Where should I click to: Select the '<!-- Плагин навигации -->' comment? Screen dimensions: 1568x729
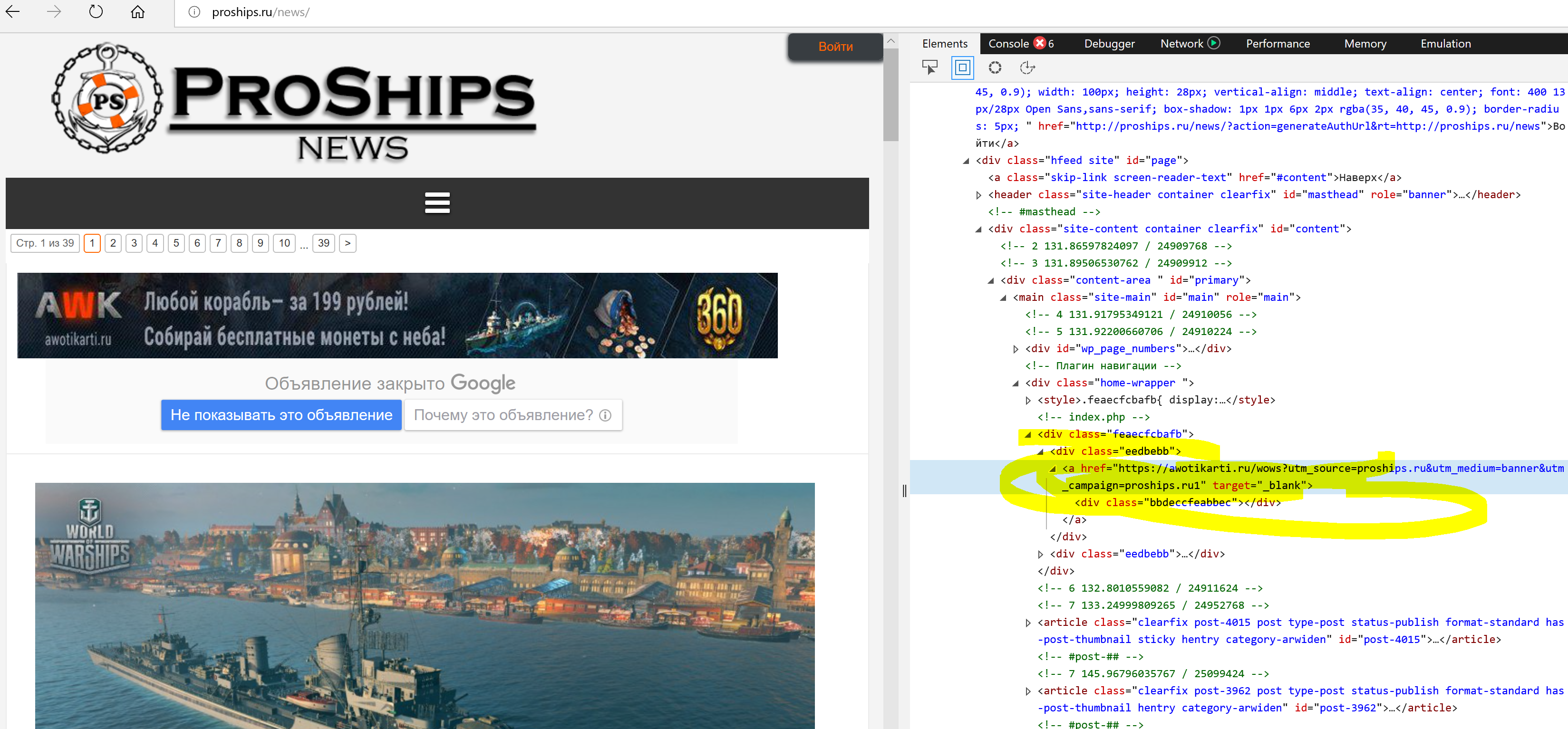1103,366
